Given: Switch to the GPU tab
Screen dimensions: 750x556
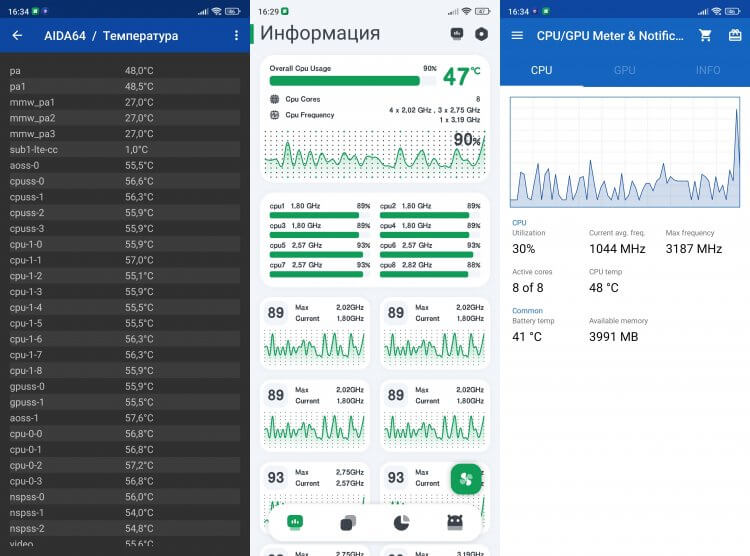Looking at the screenshot, I should click(x=625, y=70).
